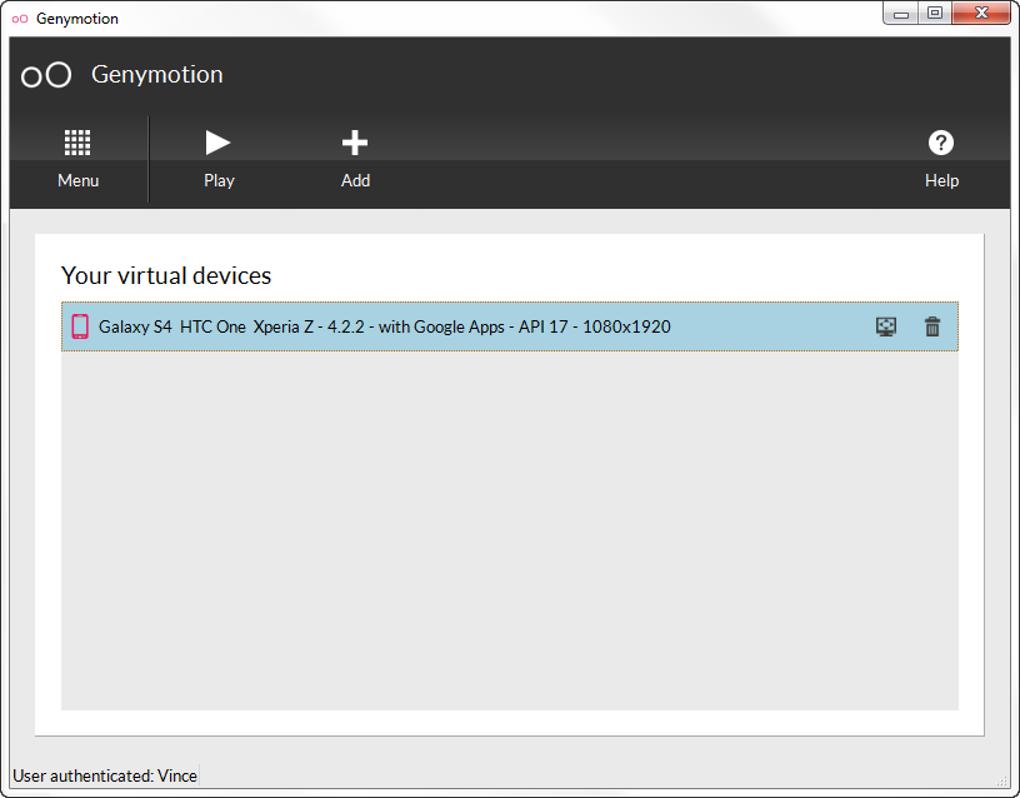The width and height of the screenshot is (1020, 798).
Task: Click the resize grip in the window corner
Action: [x=1002, y=781]
